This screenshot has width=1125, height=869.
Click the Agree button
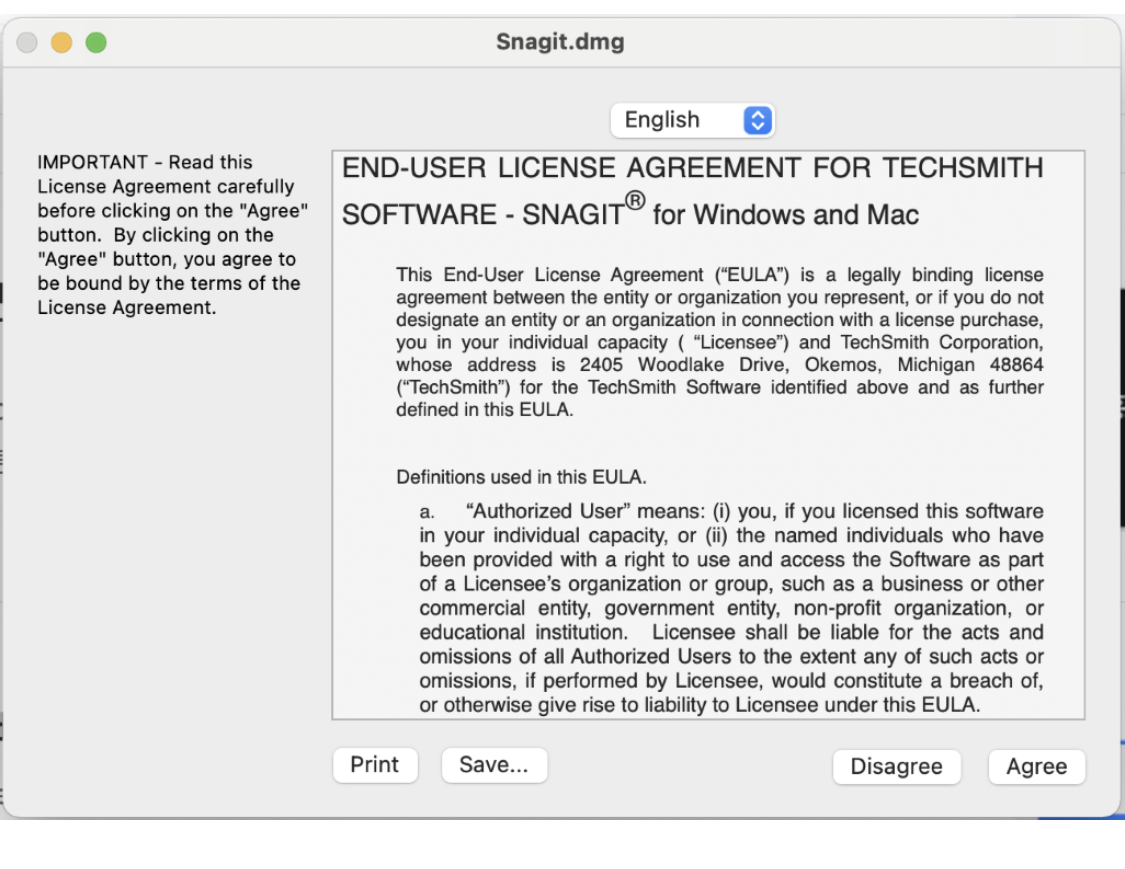tap(1036, 766)
